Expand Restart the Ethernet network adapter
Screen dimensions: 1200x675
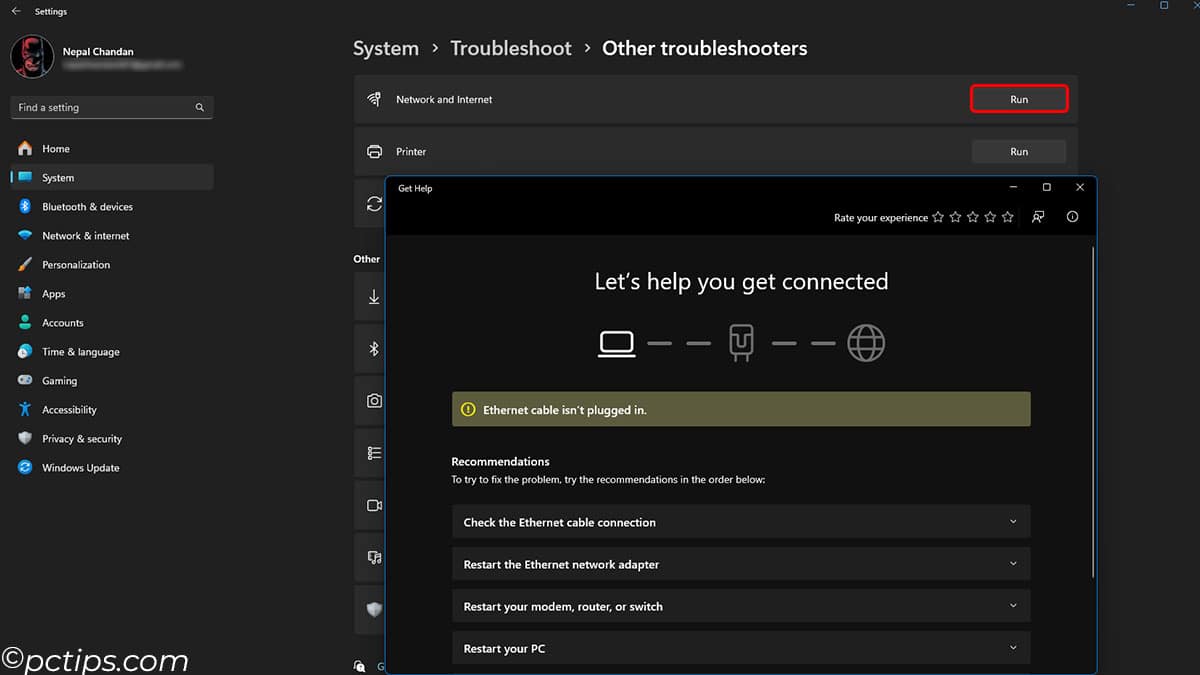[741, 564]
